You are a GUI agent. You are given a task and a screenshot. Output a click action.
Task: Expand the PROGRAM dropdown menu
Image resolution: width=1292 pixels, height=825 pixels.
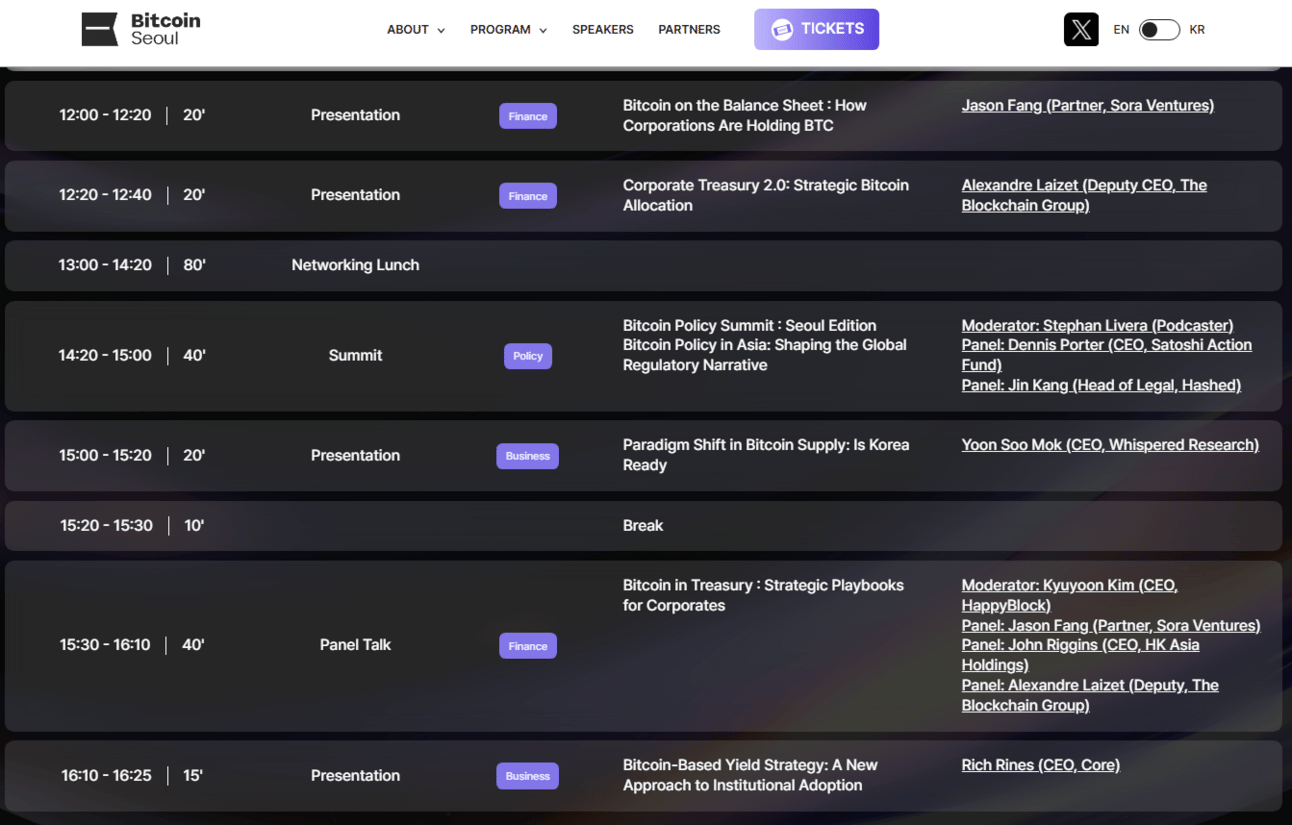[x=509, y=30]
